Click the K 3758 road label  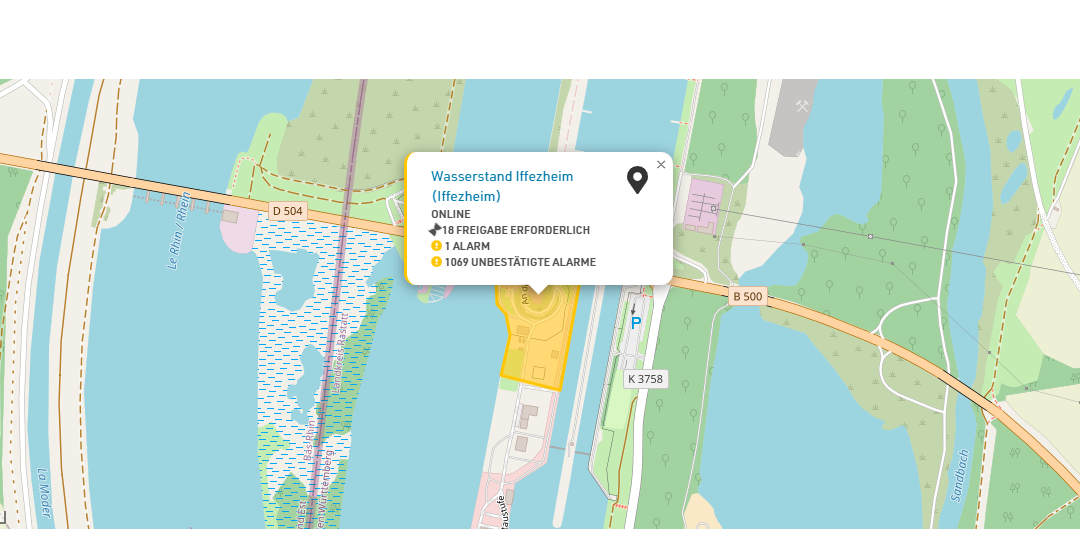(x=645, y=379)
